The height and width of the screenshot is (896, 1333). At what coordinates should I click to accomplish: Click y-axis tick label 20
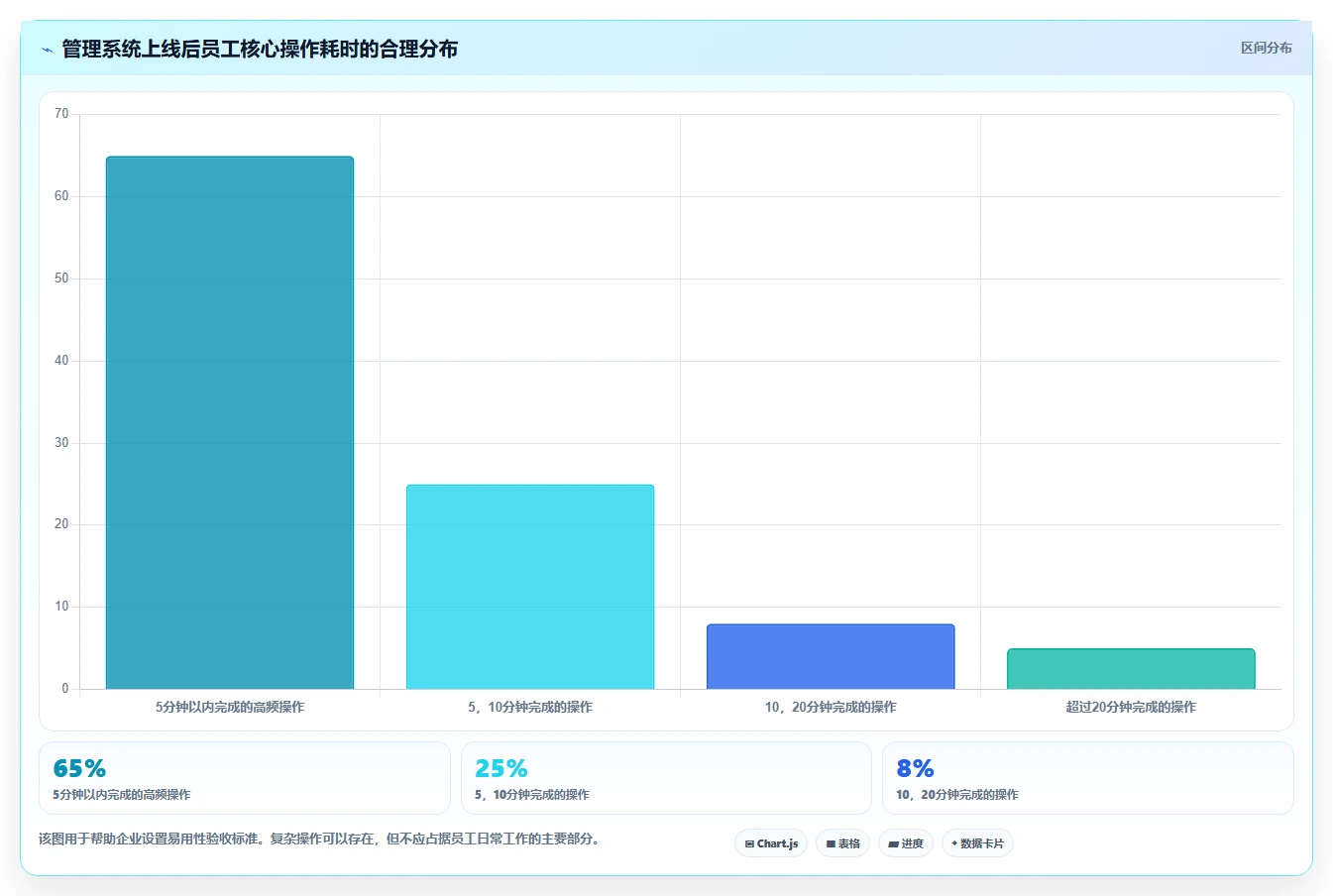(61, 524)
